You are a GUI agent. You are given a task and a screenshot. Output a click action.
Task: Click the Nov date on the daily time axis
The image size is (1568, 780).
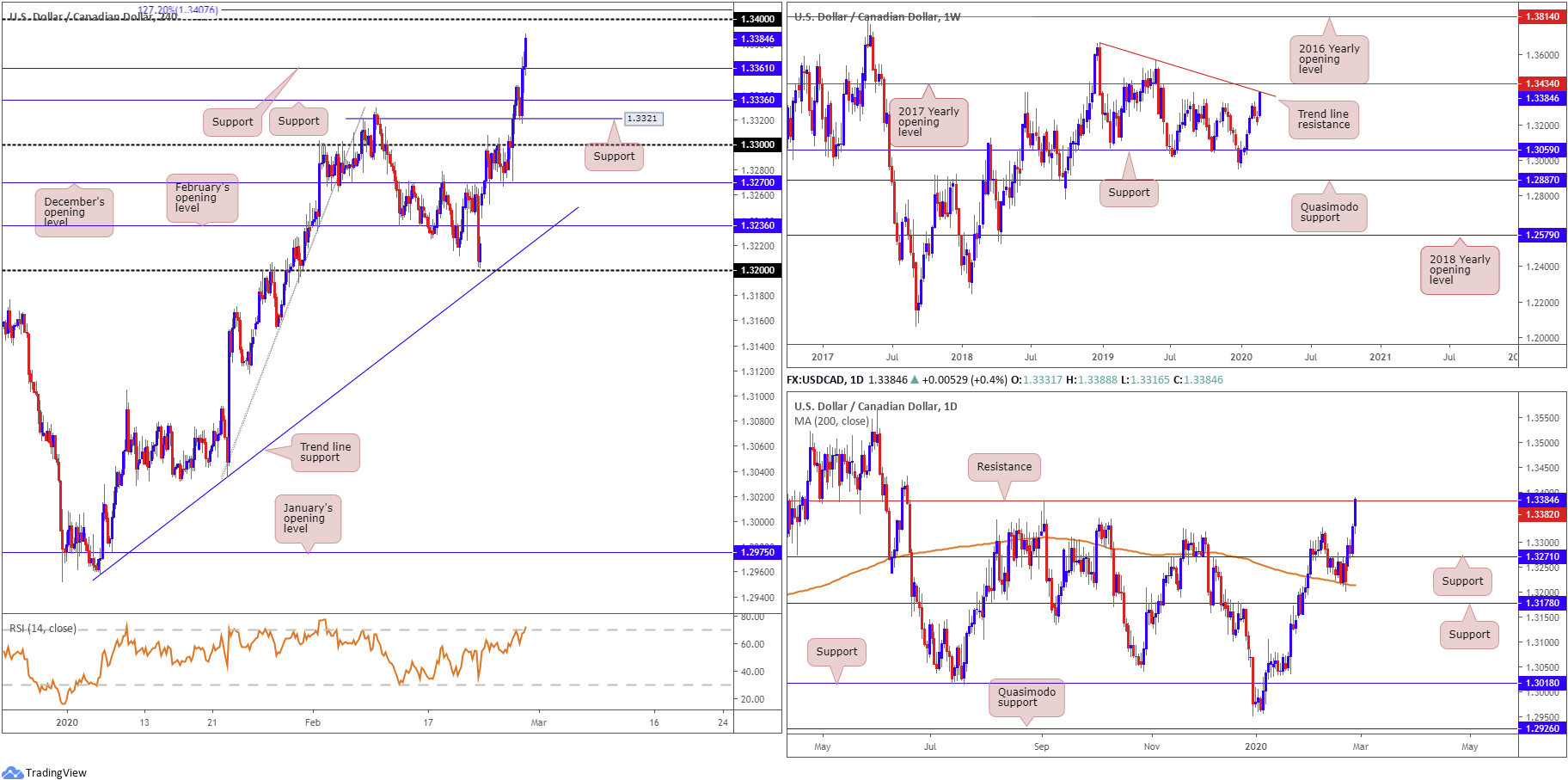[1152, 746]
